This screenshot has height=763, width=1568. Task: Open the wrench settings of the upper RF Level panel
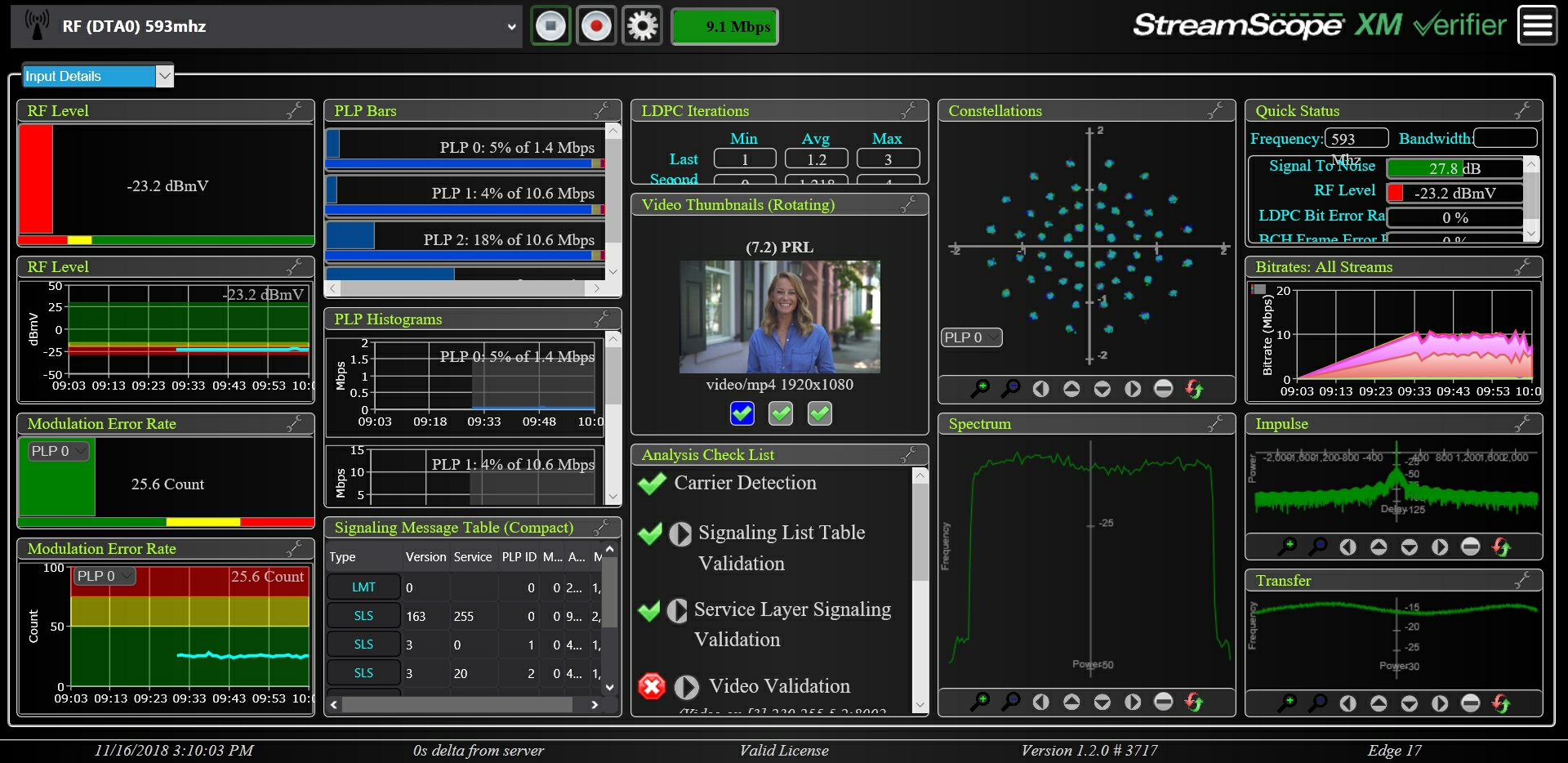[x=295, y=110]
